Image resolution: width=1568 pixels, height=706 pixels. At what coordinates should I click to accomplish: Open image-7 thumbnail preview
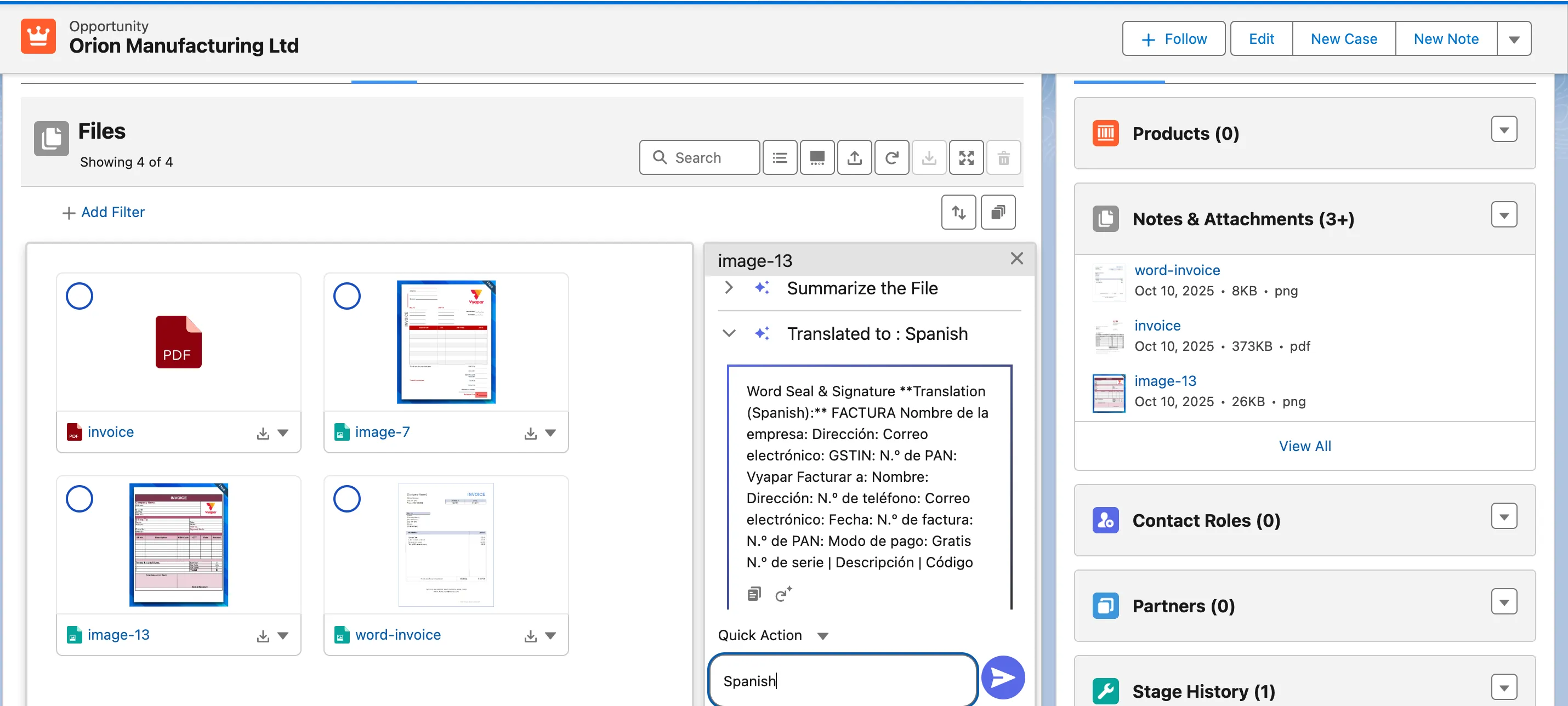pos(446,342)
